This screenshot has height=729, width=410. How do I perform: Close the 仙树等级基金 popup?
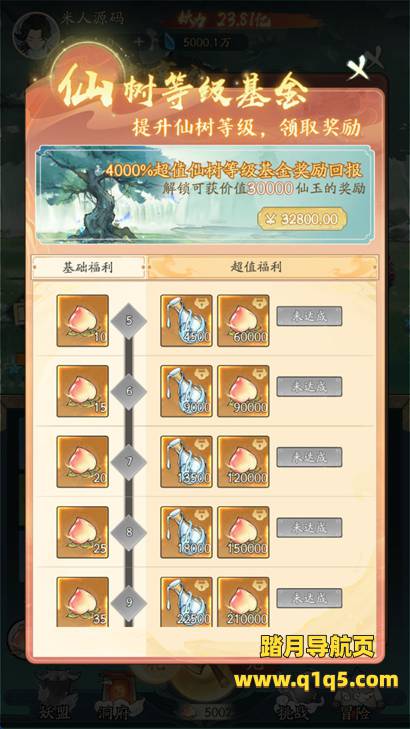point(358,70)
